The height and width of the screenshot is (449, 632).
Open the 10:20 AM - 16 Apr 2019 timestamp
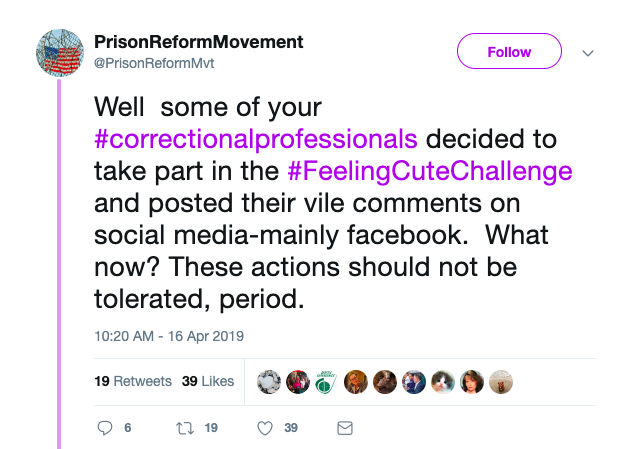(x=169, y=336)
